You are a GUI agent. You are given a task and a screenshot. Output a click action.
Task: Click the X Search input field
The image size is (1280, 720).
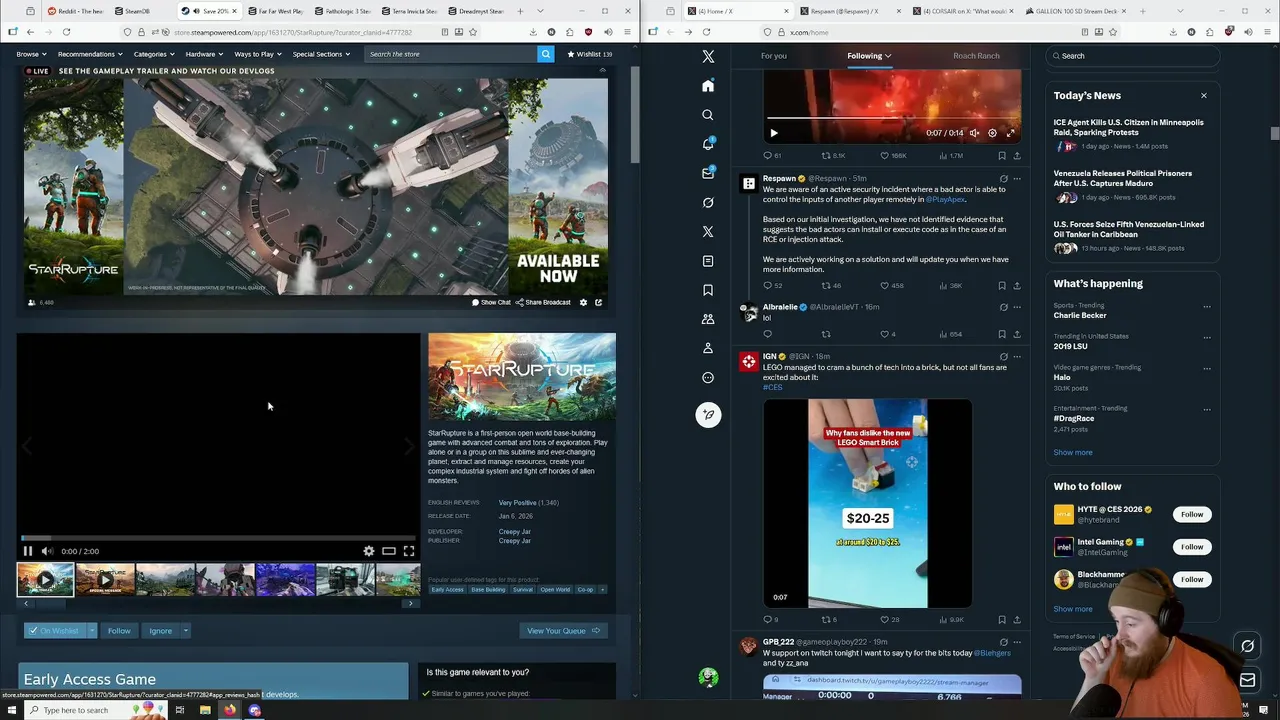pyautogui.click(x=1133, y=56)
